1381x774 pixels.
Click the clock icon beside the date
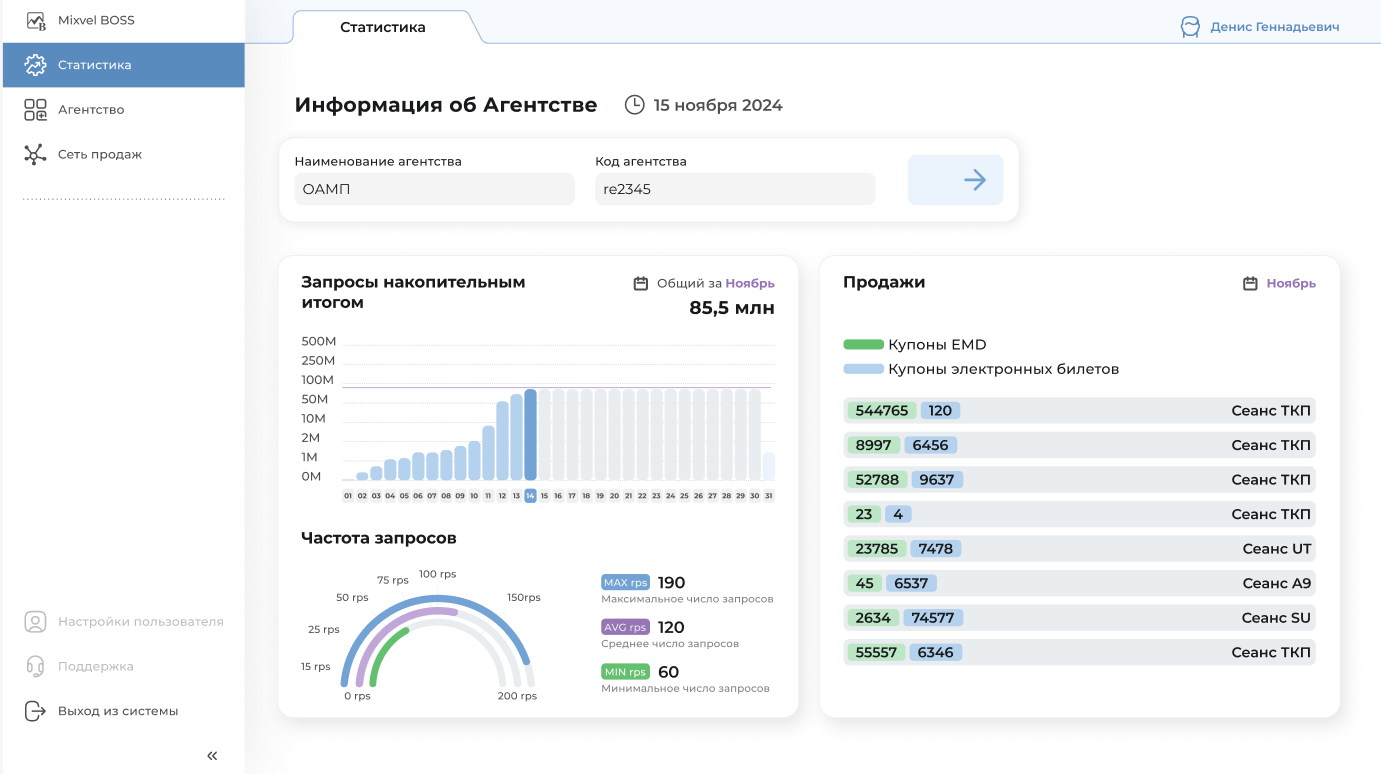click(634, 105)
